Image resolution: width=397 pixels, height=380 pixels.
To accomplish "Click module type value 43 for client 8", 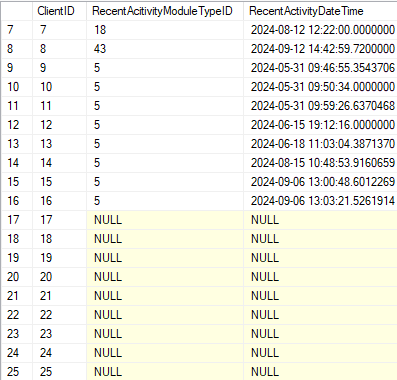I will pyautogui.click(x=165, y=49).
